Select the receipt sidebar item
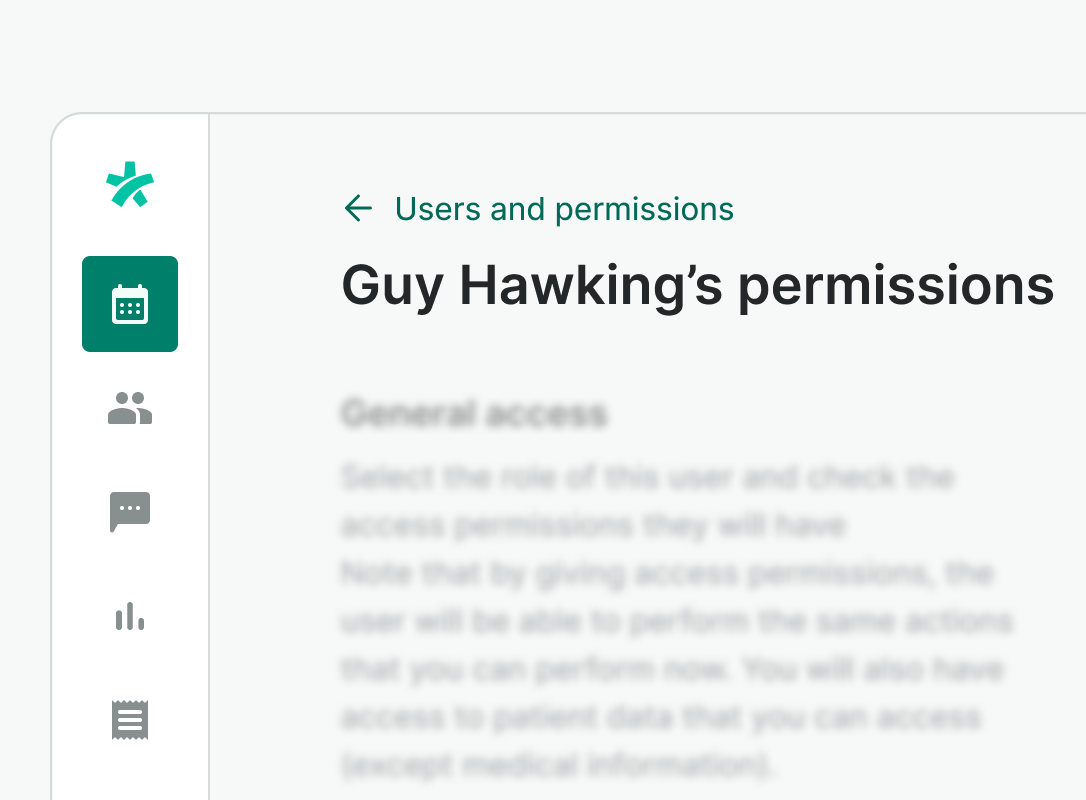 [x=130, y=720]
